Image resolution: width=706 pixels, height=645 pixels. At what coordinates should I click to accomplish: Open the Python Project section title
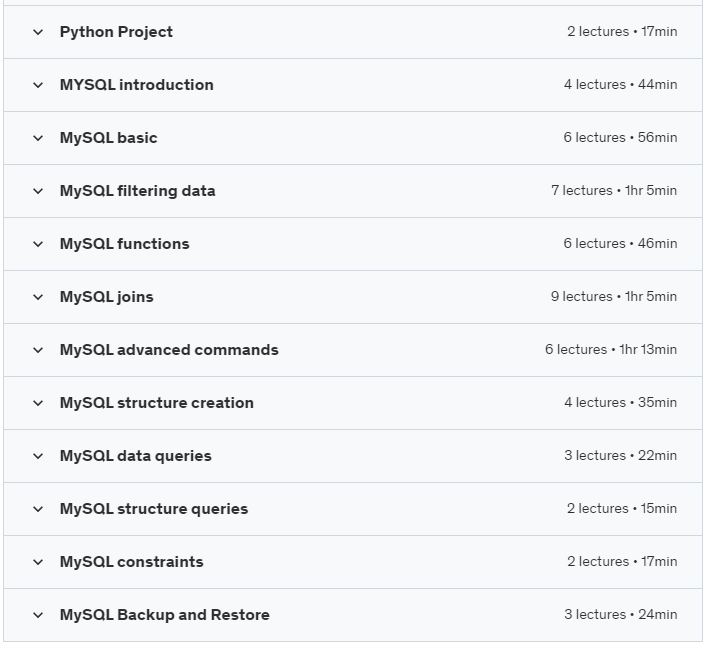click(x=116, y=32)
